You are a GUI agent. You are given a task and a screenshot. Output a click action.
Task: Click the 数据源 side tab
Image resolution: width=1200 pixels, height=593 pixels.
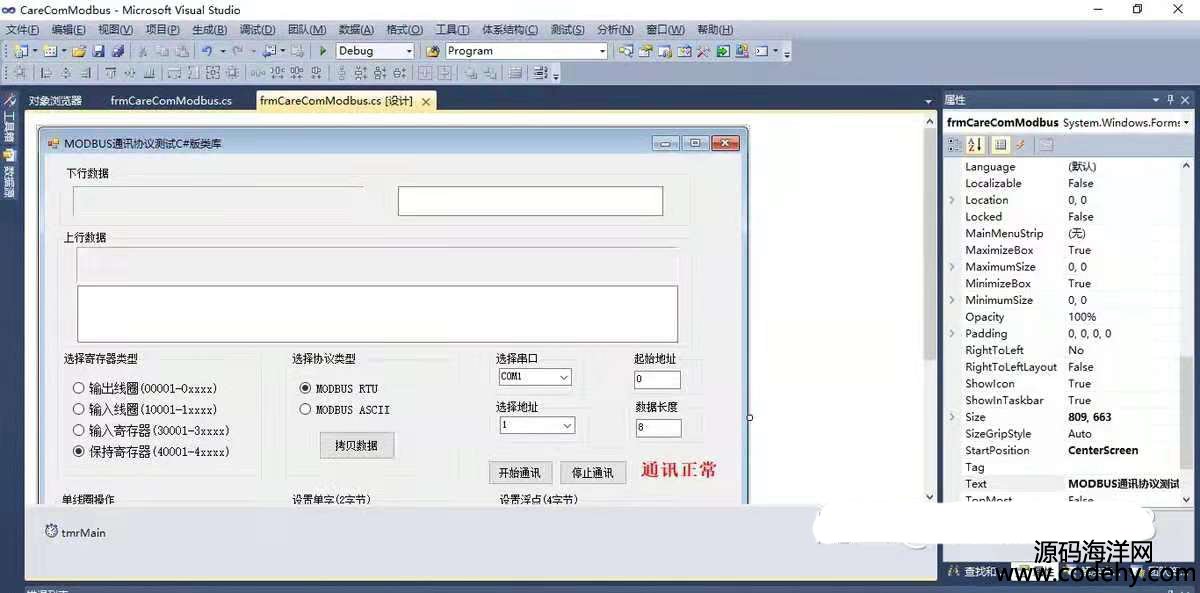(9, 176)
